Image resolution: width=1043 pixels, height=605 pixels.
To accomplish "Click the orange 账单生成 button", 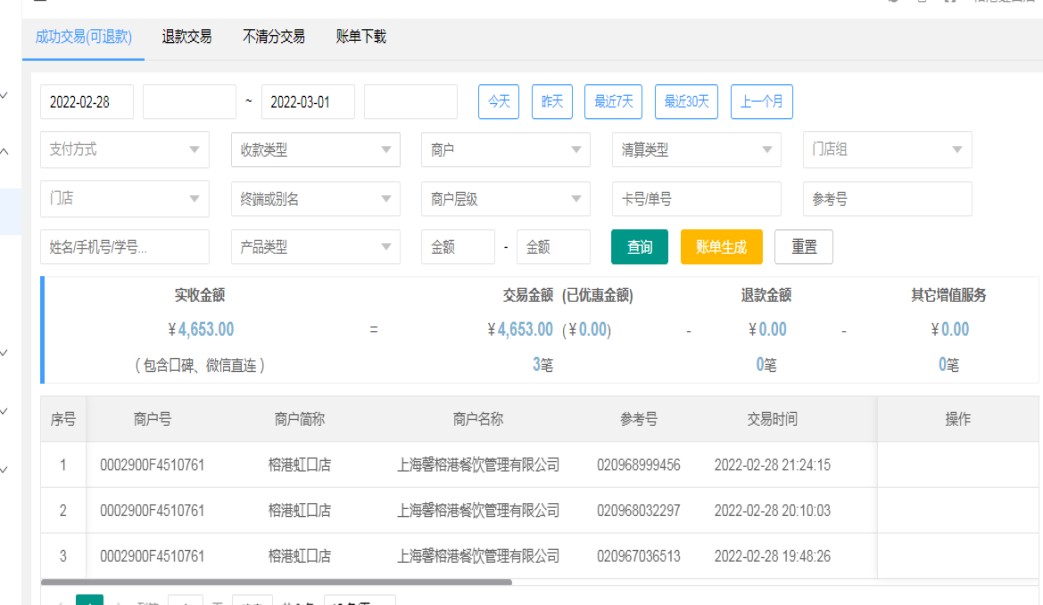I will coord(721,247).
